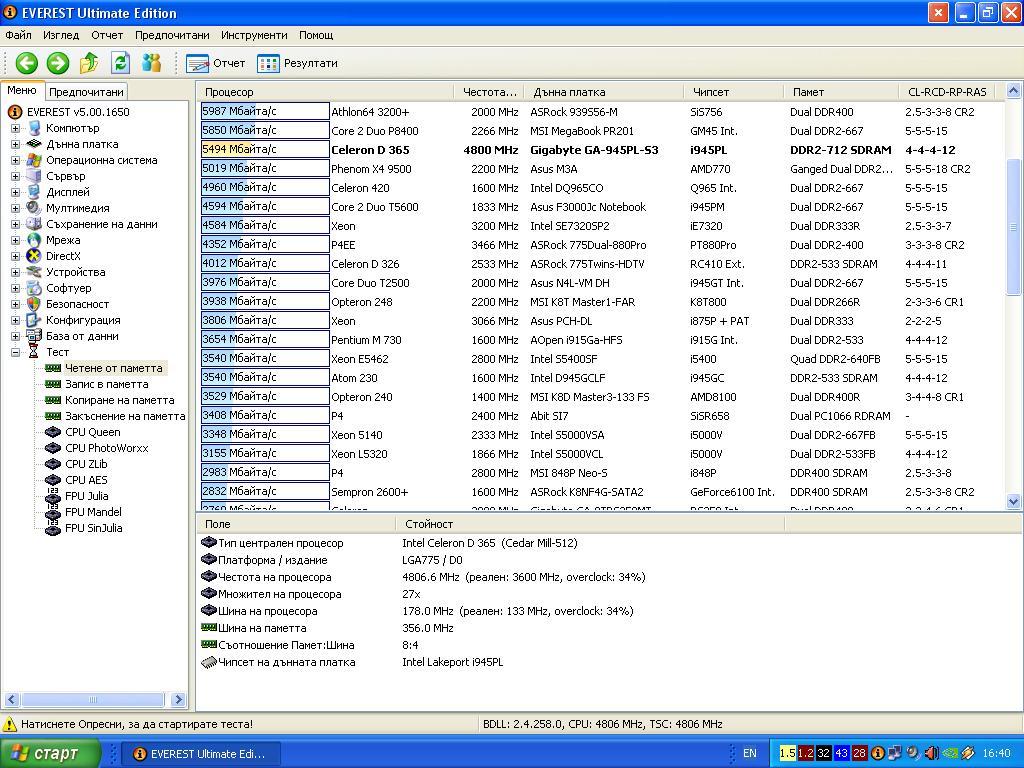The image size is (1024, 768).
Task: Switch to the Меню sidebar tab
Action: pyautogui.click(x=22, y=91)
